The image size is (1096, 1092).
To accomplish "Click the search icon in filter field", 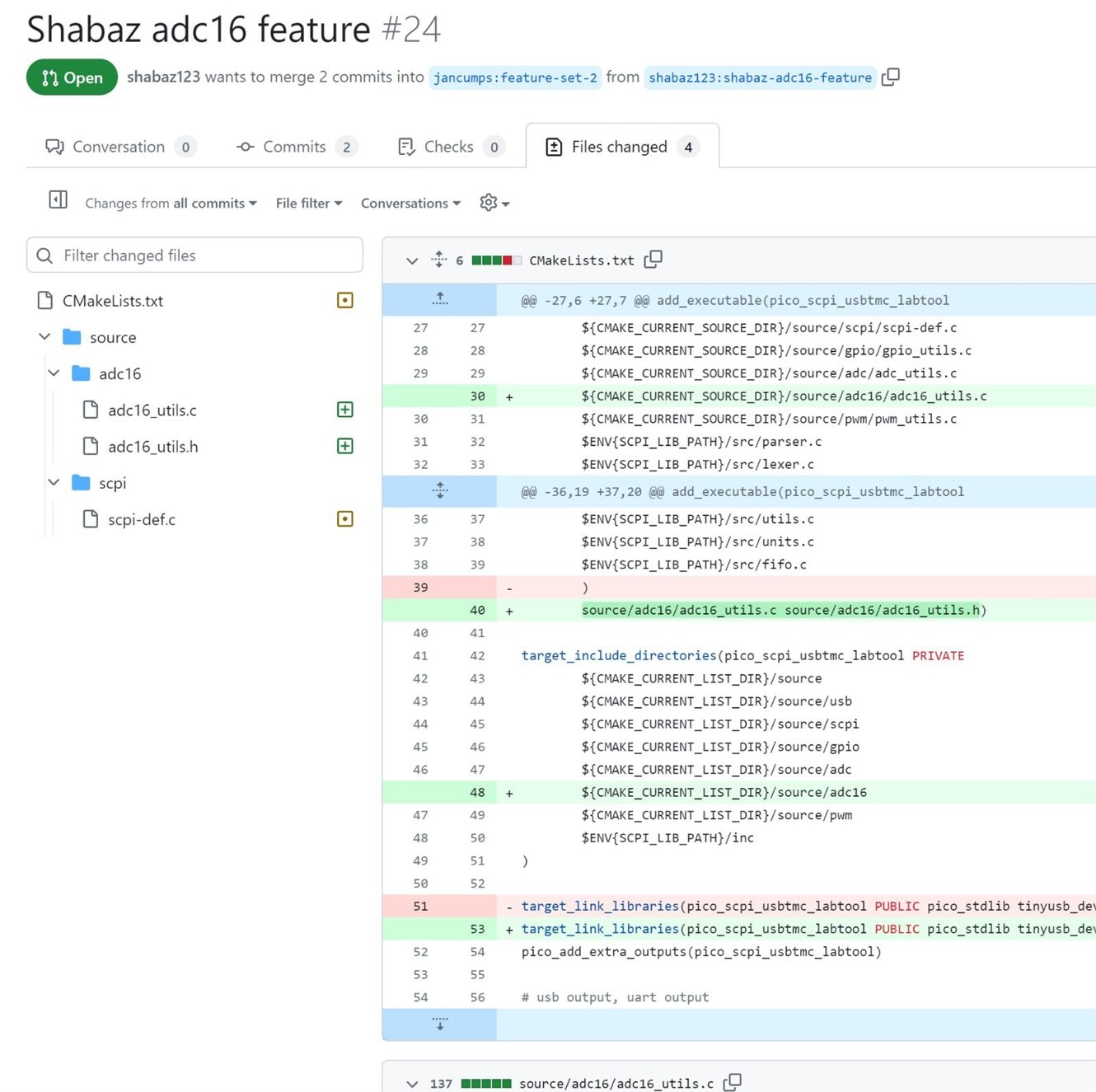I will tap(45, 255).
